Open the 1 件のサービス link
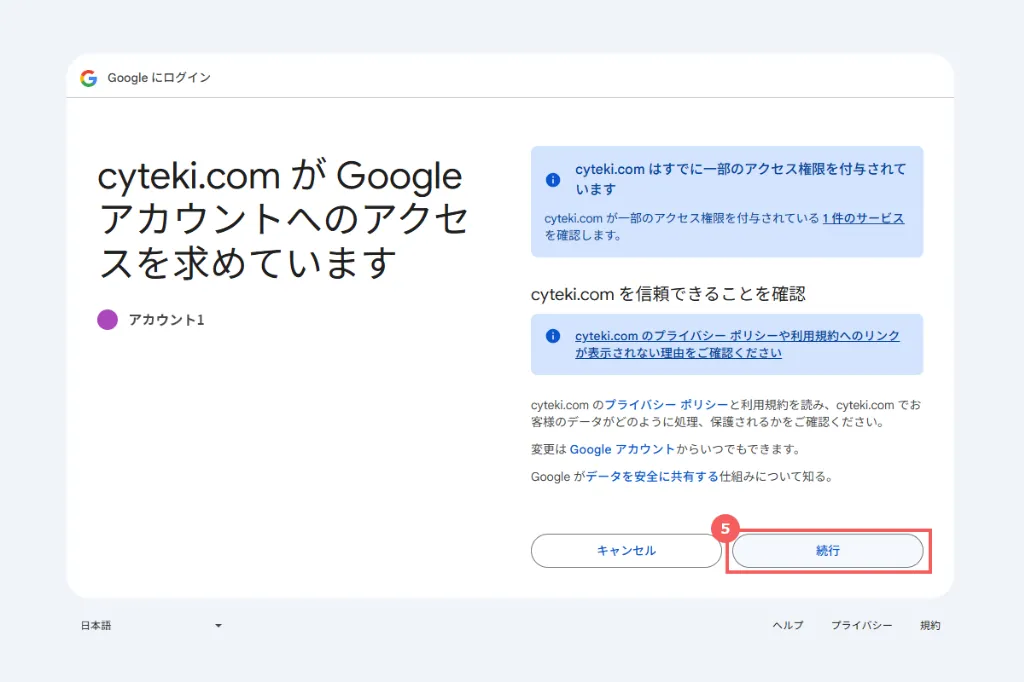 point(863,218)
